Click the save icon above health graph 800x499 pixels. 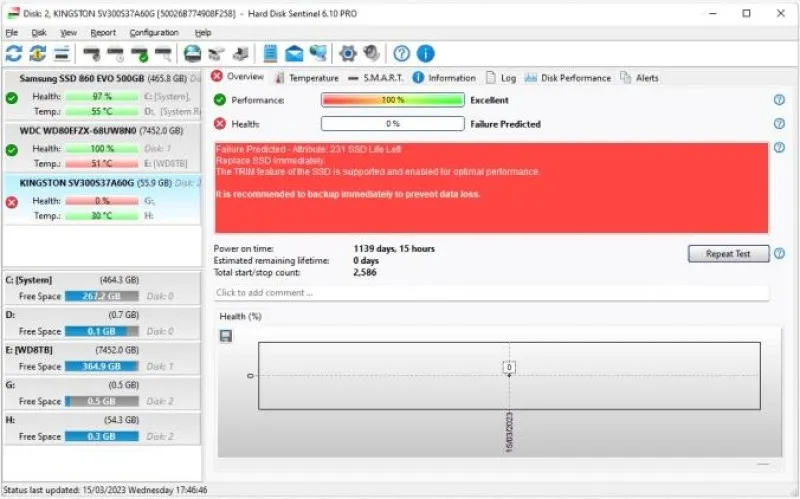(x=227, y=335)
